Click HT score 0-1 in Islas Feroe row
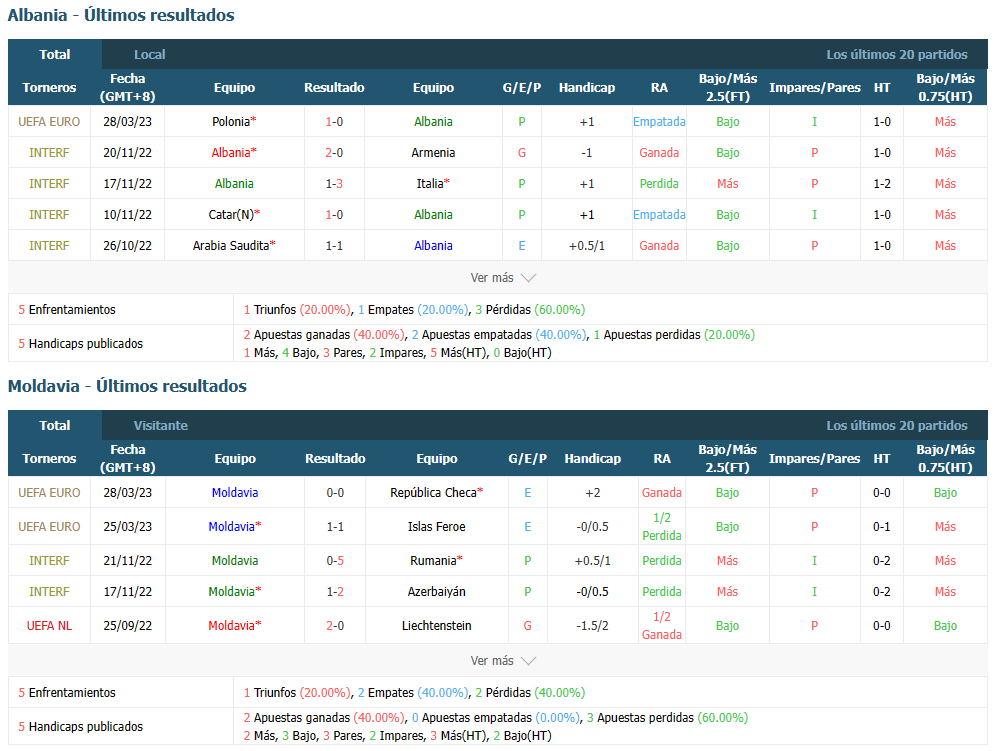The width and height of the screenshot is (996, 751). pyautogui.click(x=882, y=527)
